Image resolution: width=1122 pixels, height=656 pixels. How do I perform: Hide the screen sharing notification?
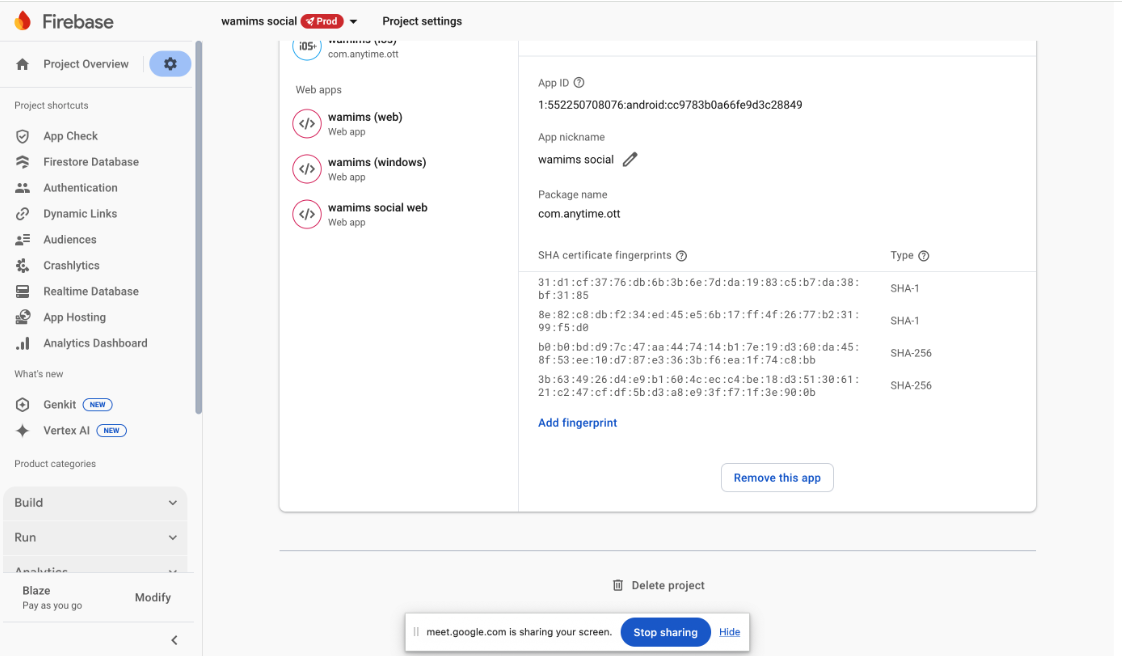click(x=729, y=632)
